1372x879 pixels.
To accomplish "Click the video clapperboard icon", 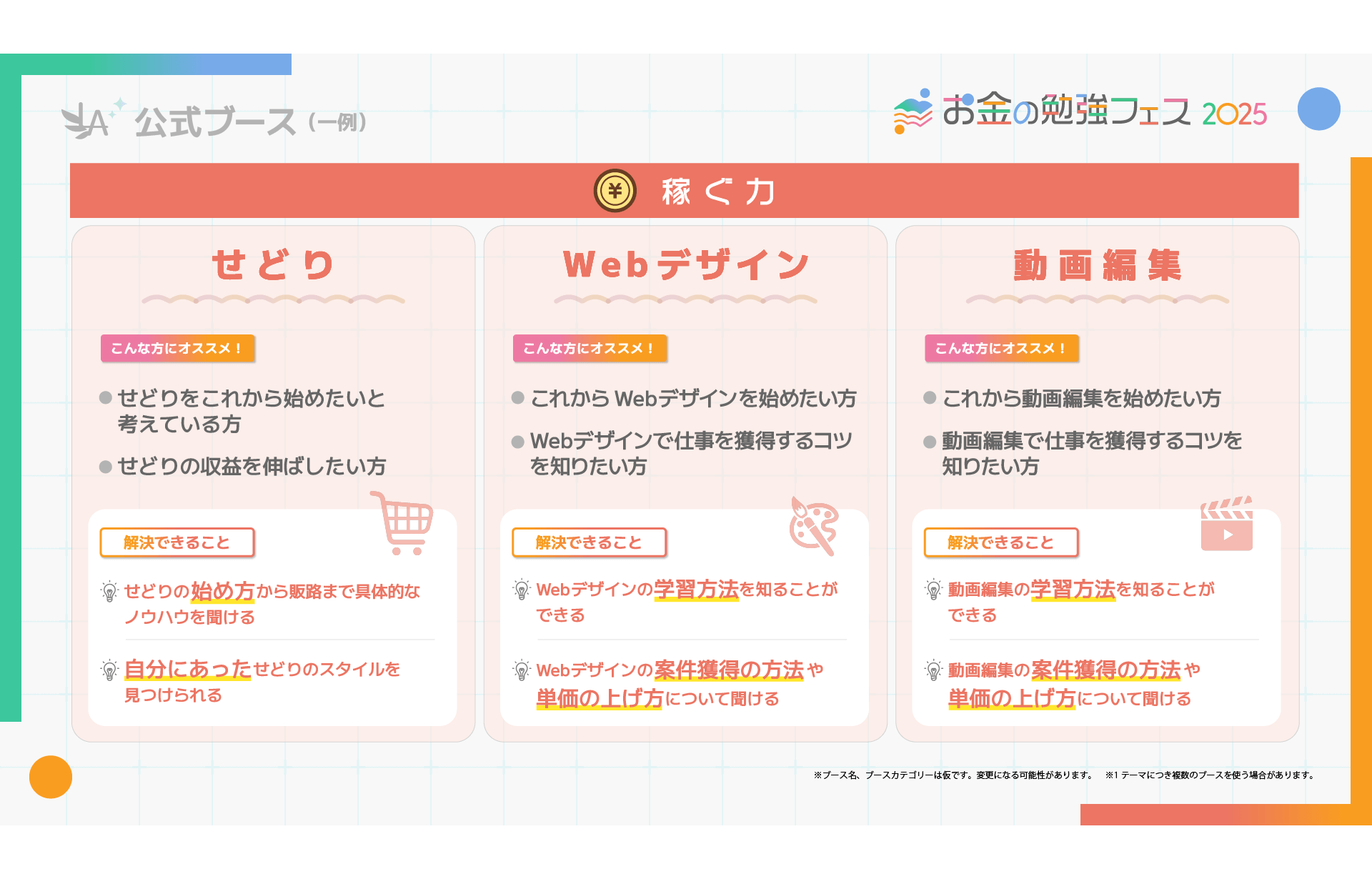I will [1226, 525].
